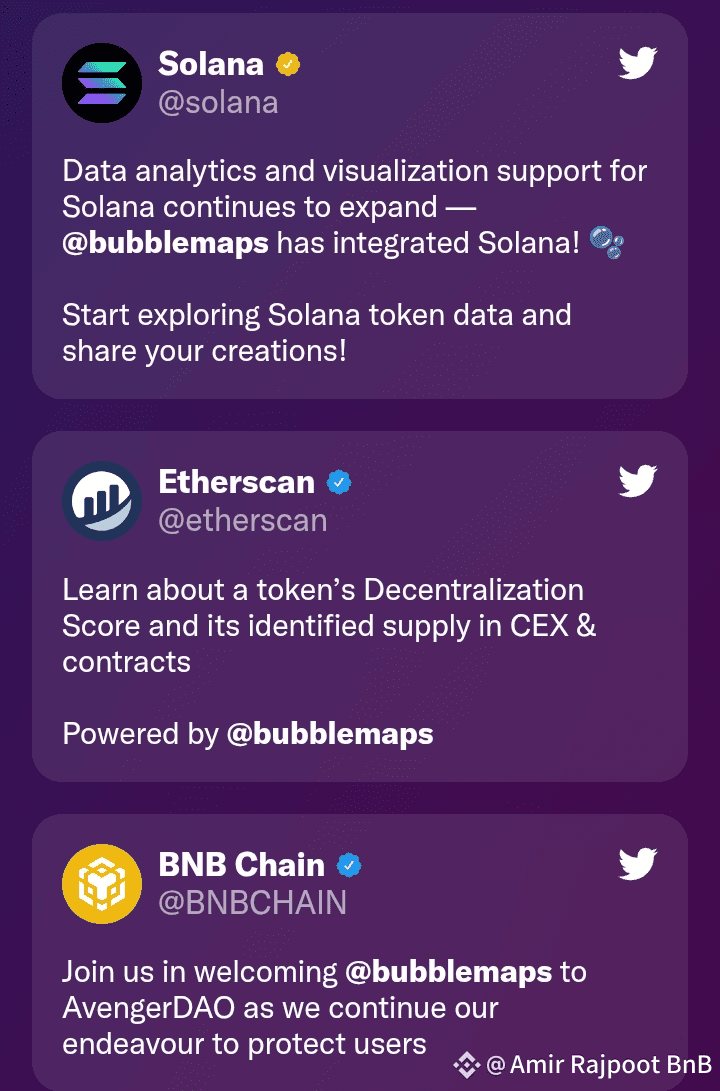This screenshot has height=1091, width=720.
Task: Click Solana's gold verified badge
Action: [288, 64]
